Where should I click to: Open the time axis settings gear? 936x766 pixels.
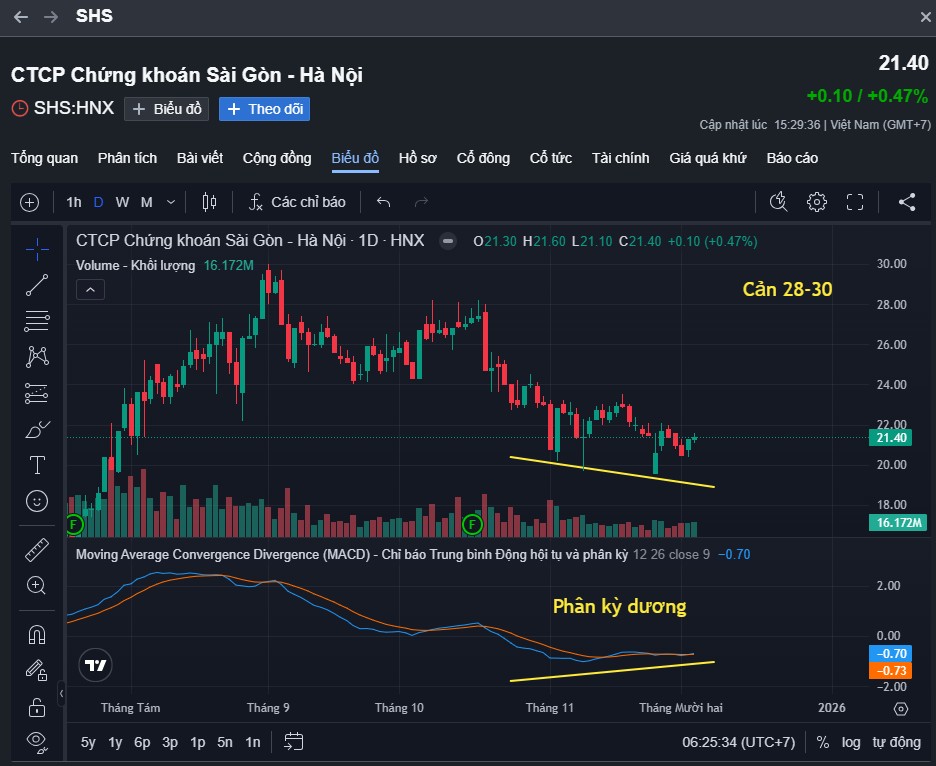click(x=901, y=709)
